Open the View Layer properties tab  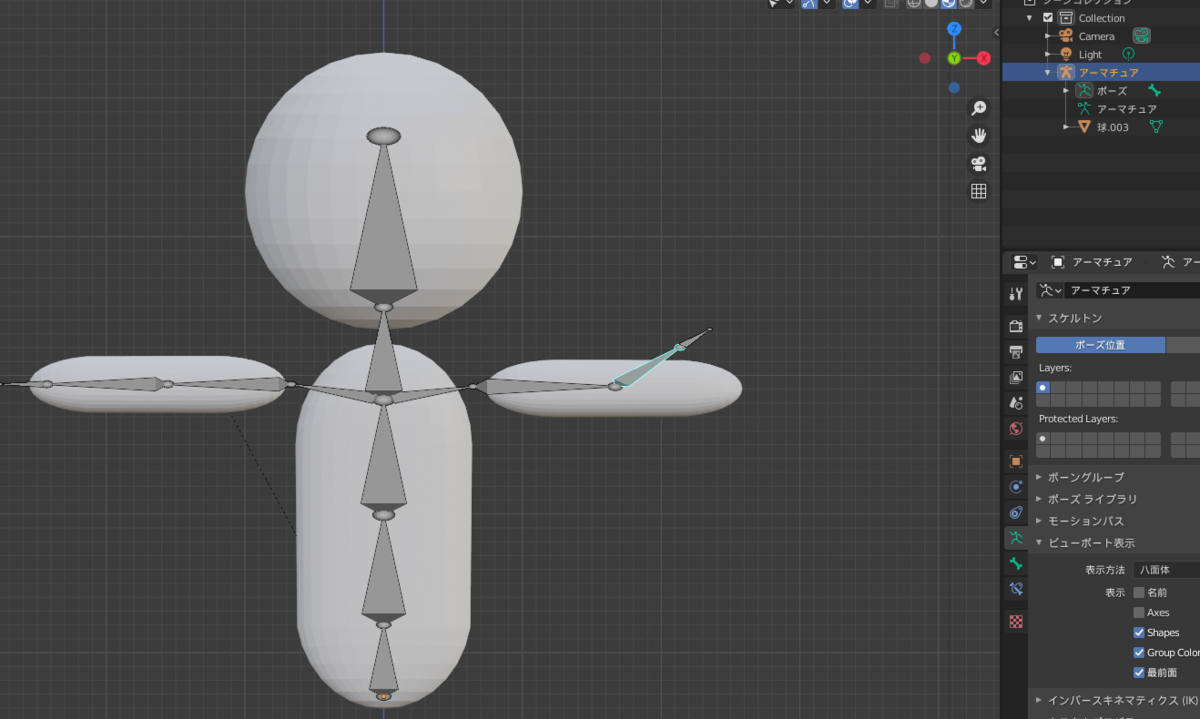(x=1016, y=377)
